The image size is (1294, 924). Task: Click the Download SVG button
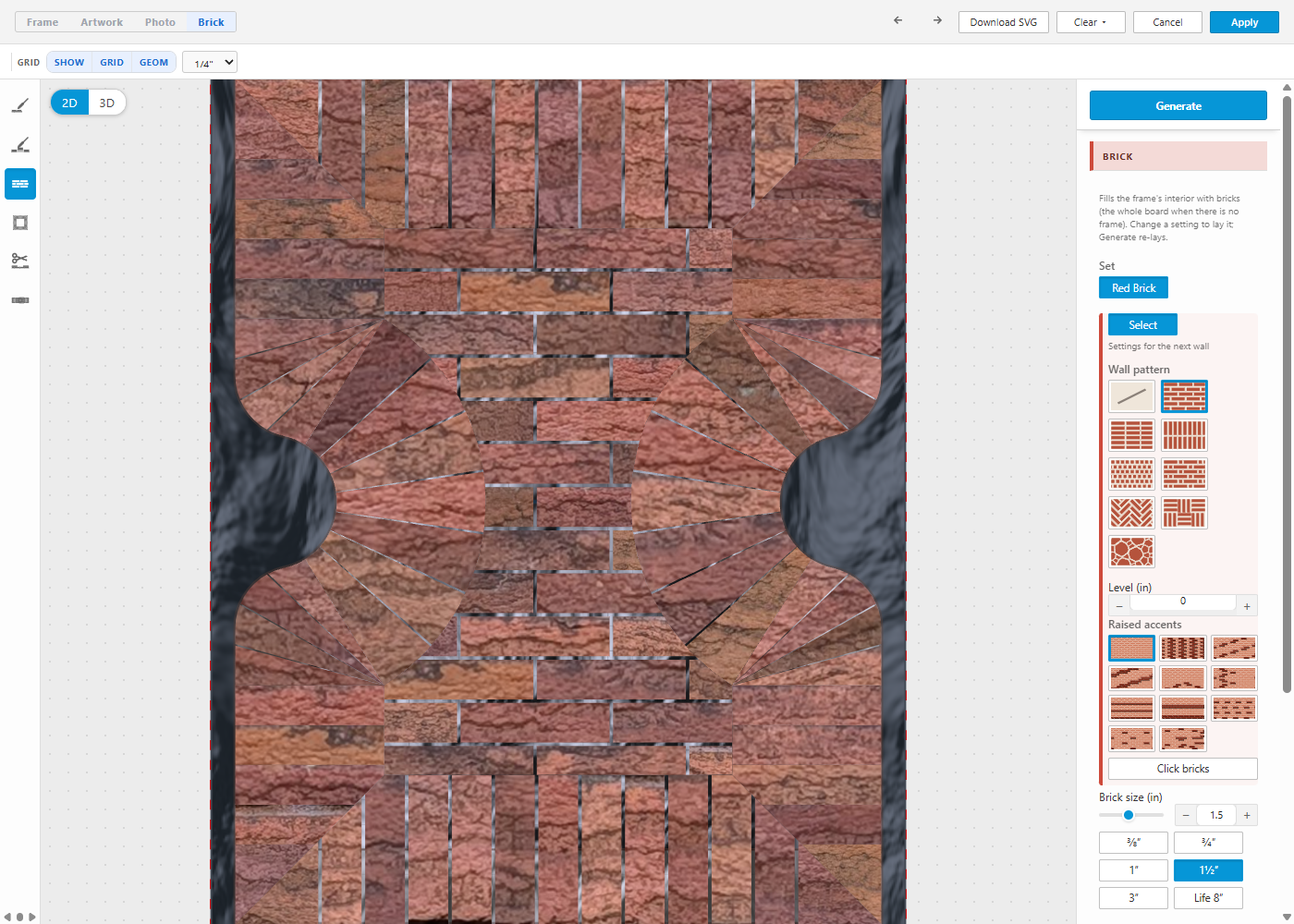(1004, 22)
